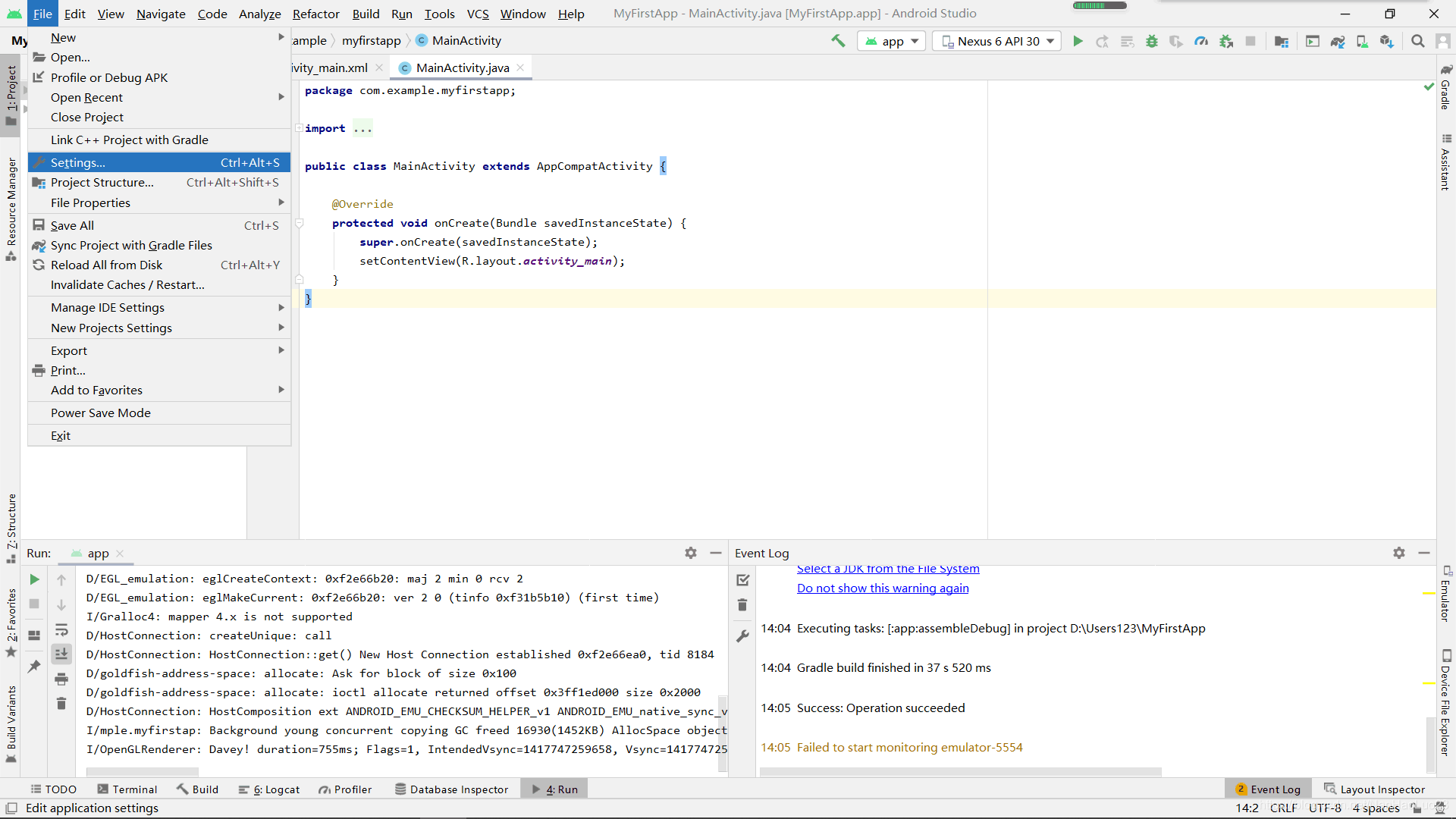
Task: Click Apply Changes and Restart Activity icon
Action: (1103, 41)
